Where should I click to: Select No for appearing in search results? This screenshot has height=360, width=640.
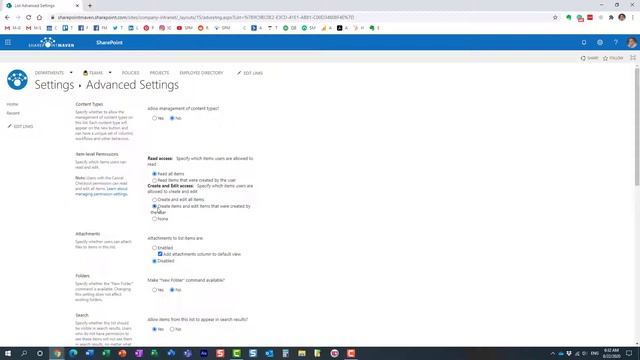(x=172, y=329)
